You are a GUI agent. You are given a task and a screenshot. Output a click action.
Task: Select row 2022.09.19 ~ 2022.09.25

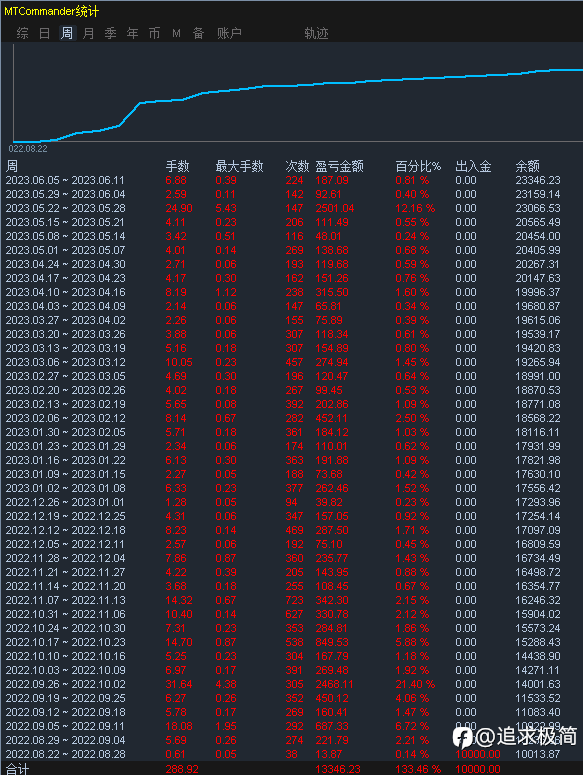click(292, 698)
